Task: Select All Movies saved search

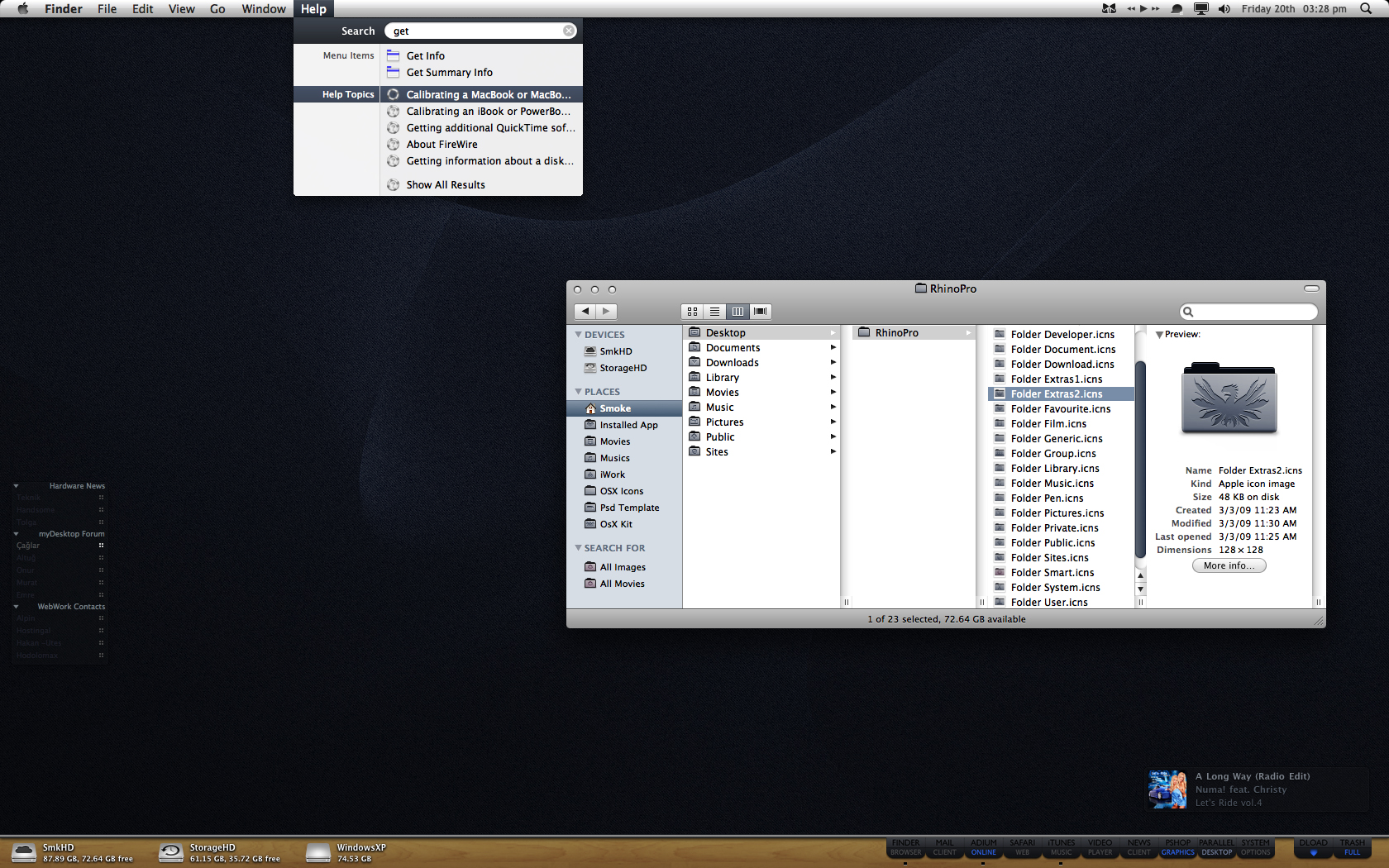Action: click(624, 584)
